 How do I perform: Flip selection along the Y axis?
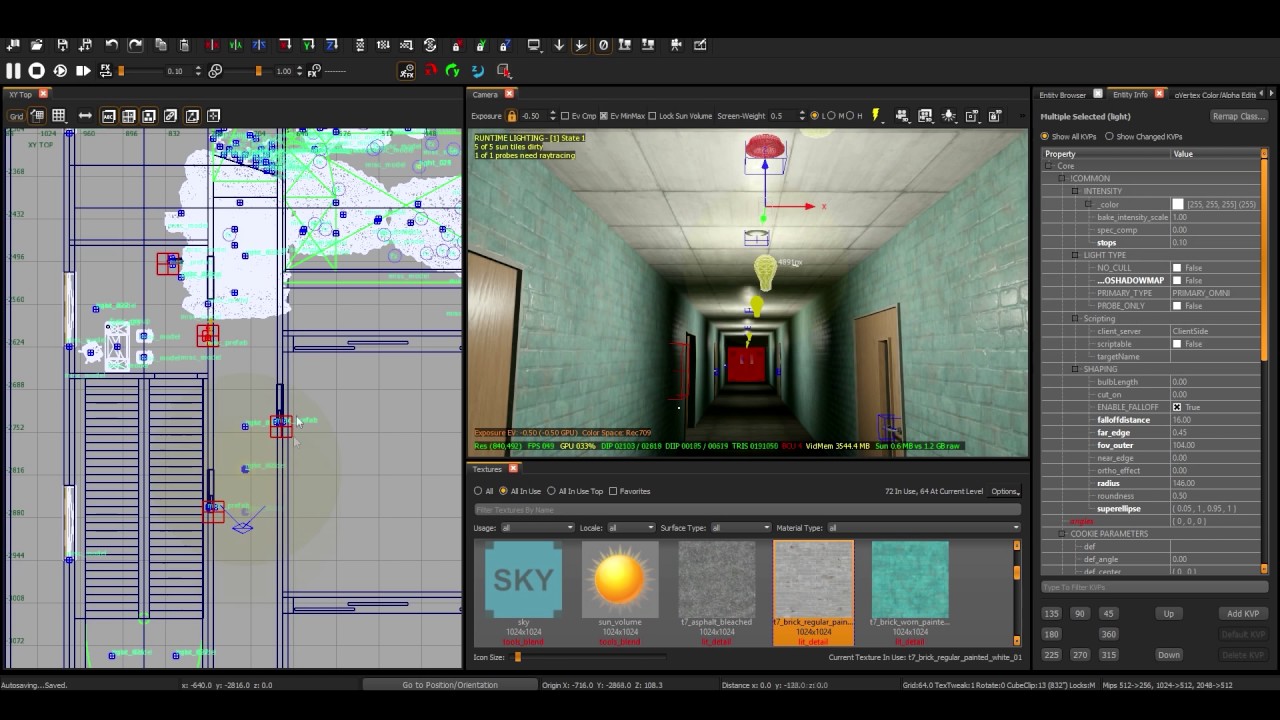[235, 45]
